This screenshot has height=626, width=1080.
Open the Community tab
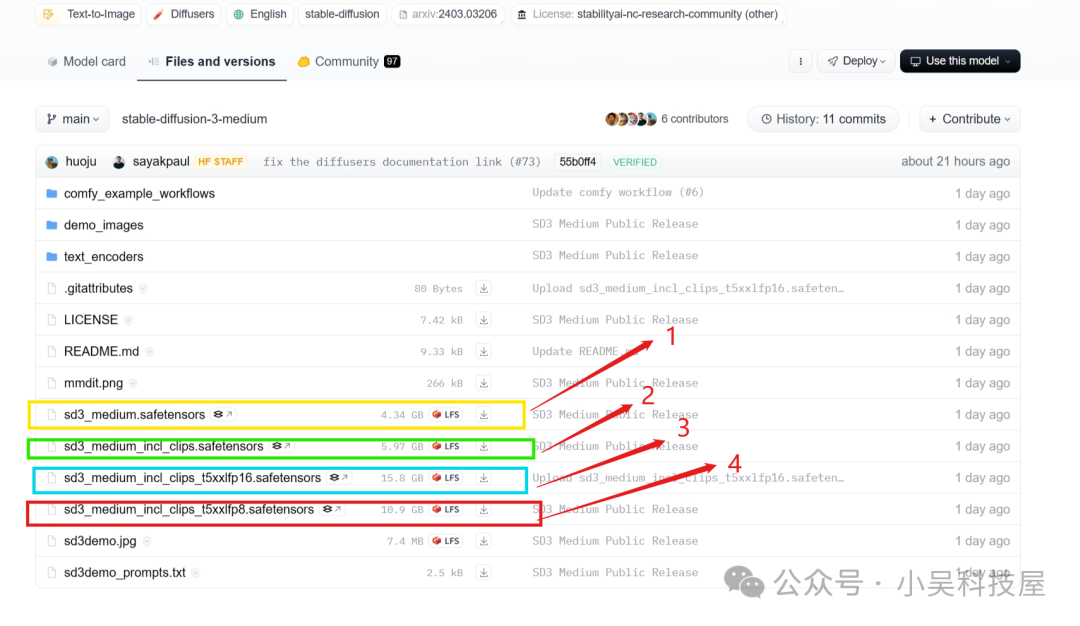tap(349, 61)
